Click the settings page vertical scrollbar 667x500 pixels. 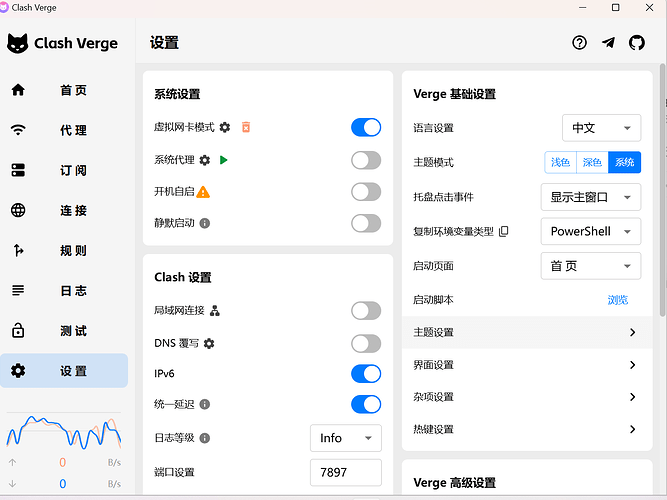click(662, 189)
